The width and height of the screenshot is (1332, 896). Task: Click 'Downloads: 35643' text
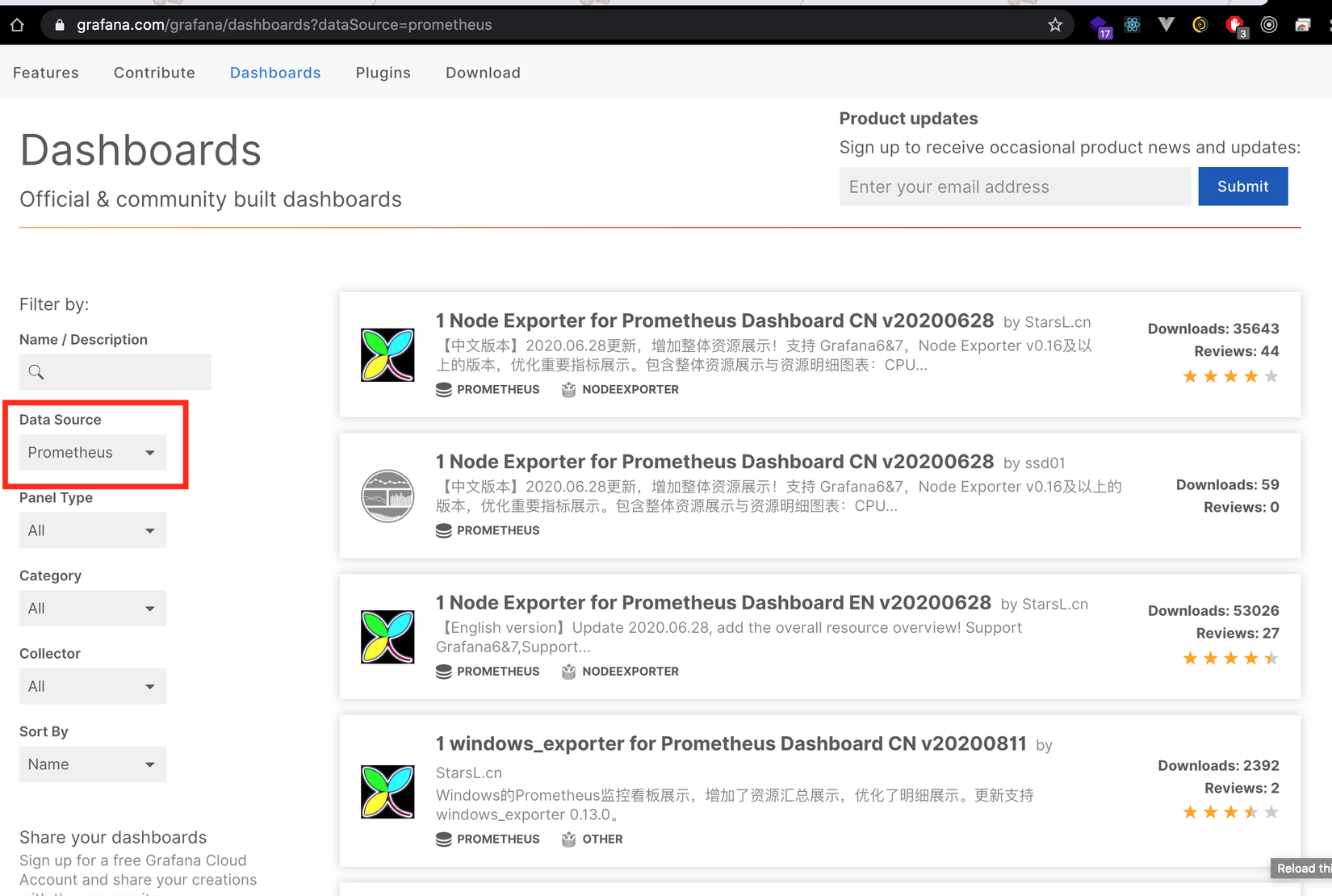click(x=1213, y=329)
